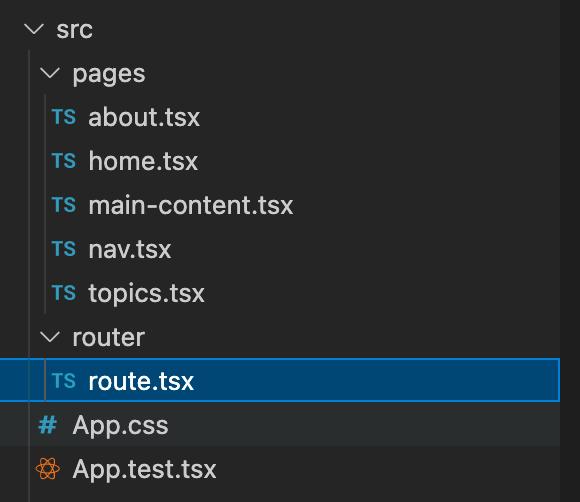580x502 pixels.
Task: Collapse the pages folder chevron
Action: 50,73
